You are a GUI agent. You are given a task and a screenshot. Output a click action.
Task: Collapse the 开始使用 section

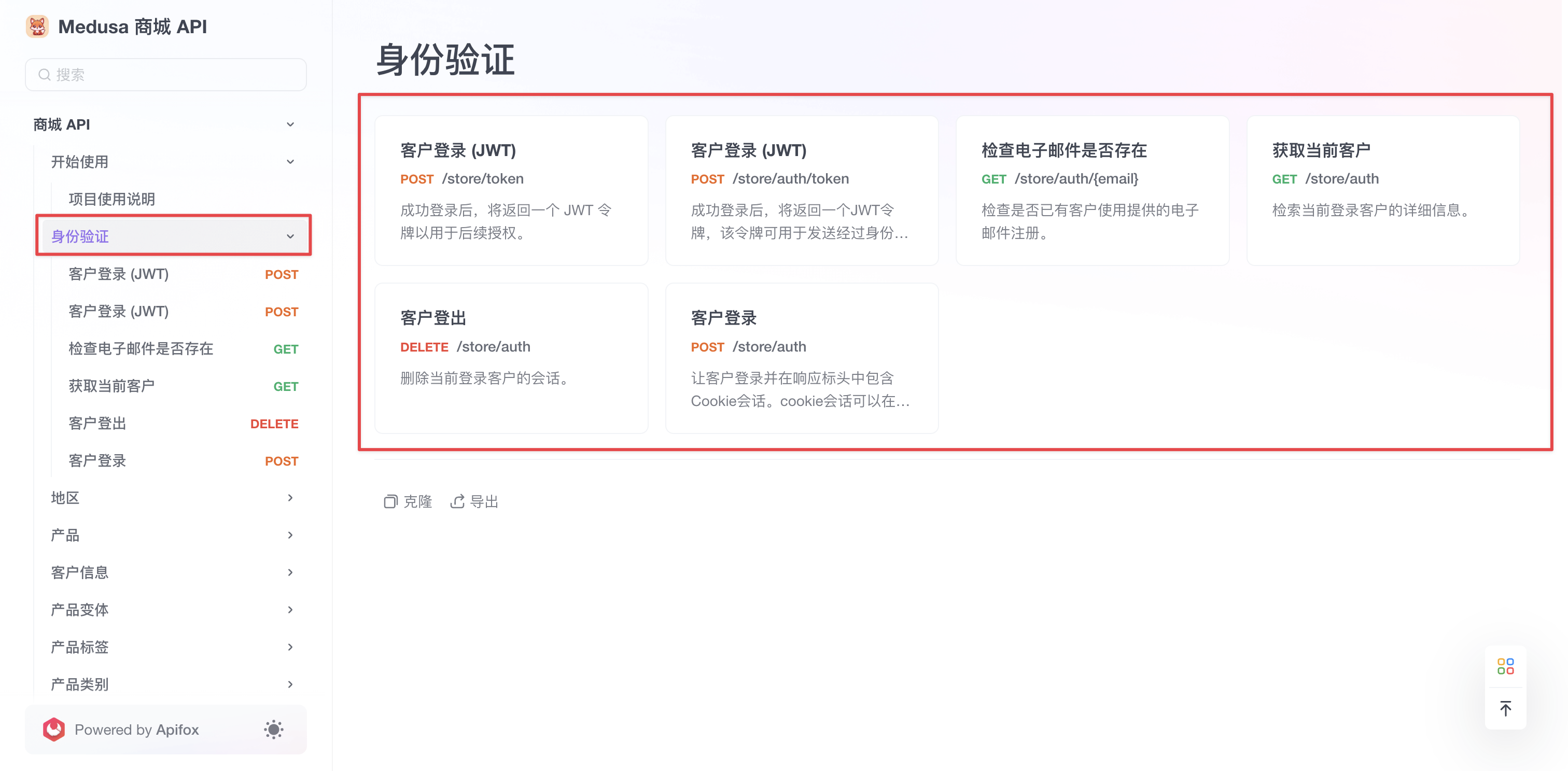291,161
